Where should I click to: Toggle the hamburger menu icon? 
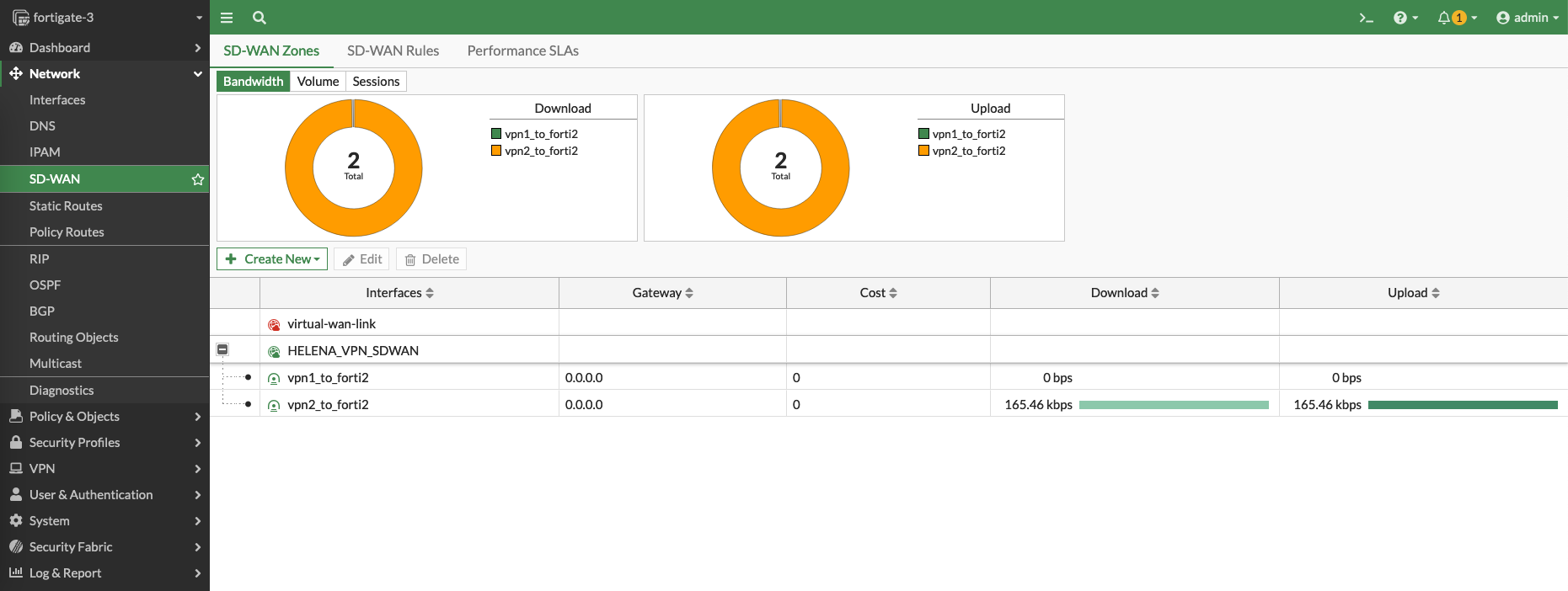227,18
